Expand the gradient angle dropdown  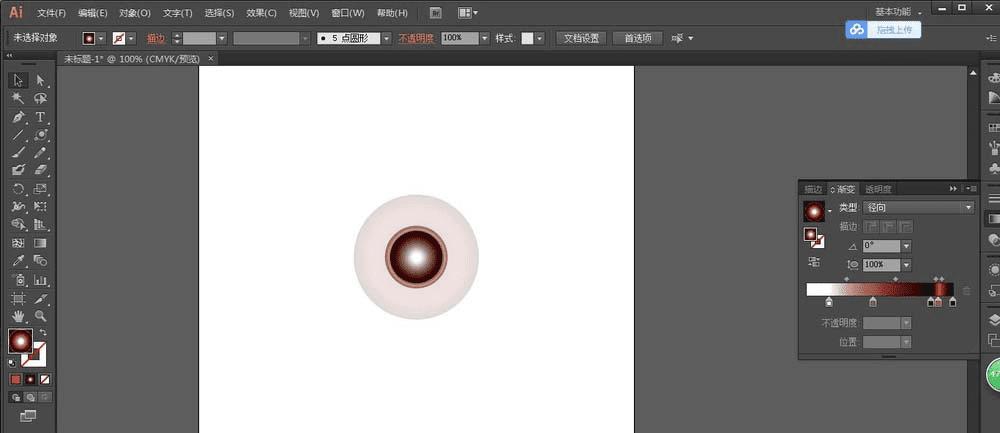point(906,246)
